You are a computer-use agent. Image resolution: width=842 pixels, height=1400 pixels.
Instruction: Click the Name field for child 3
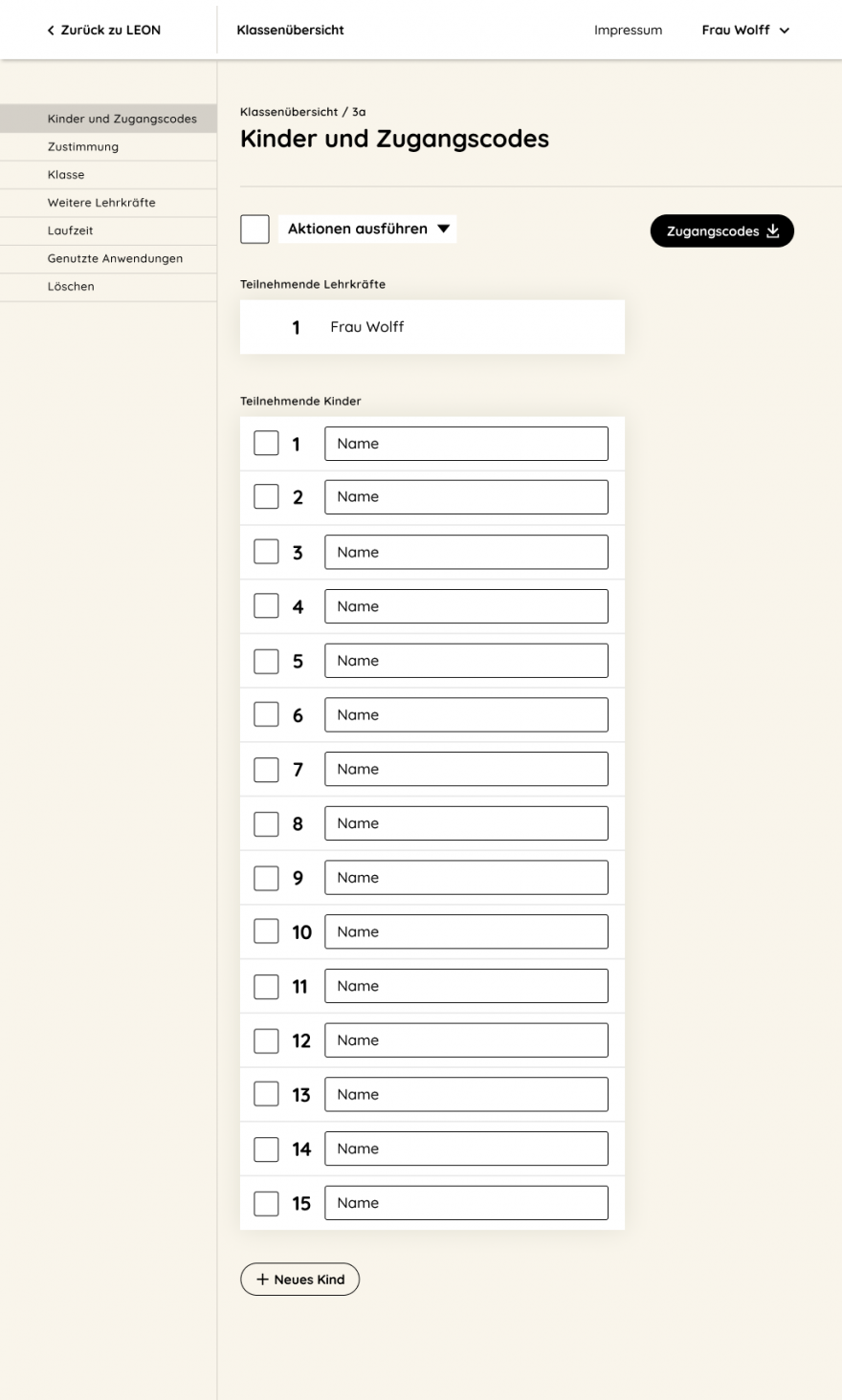point(466,552)
